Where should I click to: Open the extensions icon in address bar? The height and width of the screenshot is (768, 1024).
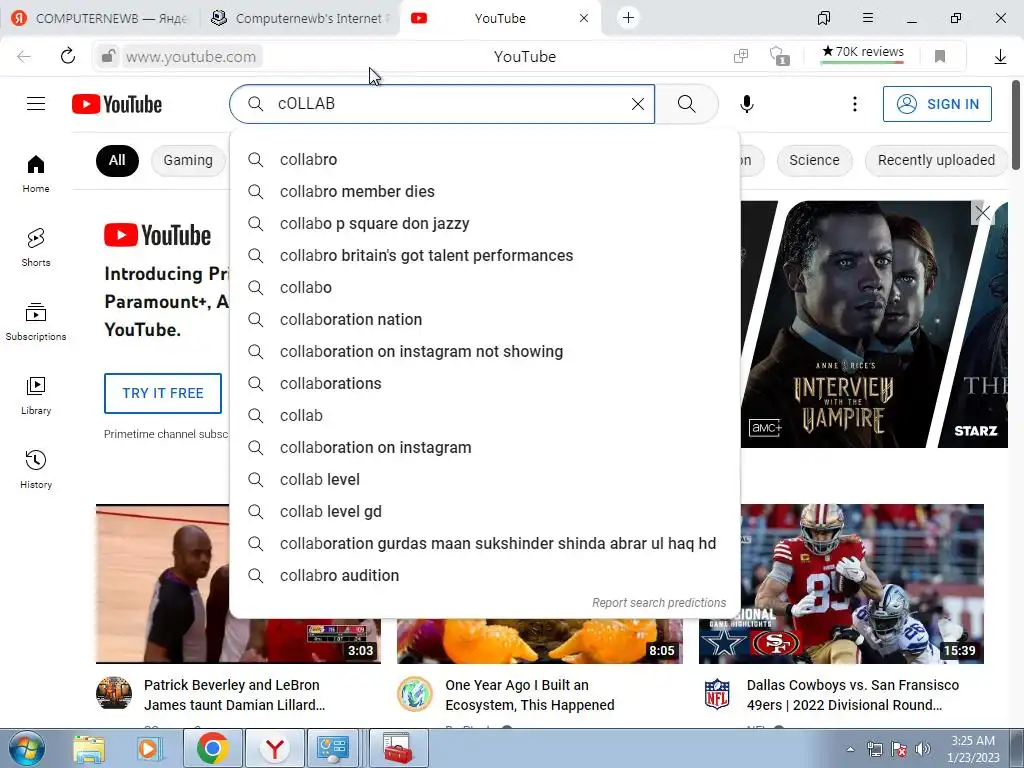[x=778, y=56]
